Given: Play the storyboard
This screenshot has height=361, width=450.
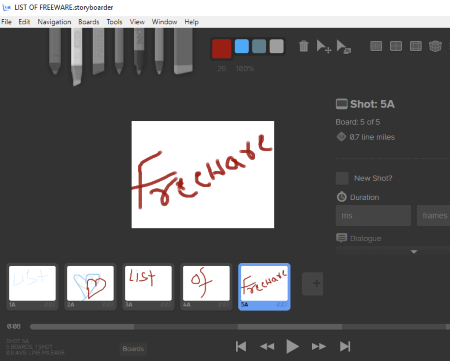Looking at the screenshot, I should click(x=292, y=347).
